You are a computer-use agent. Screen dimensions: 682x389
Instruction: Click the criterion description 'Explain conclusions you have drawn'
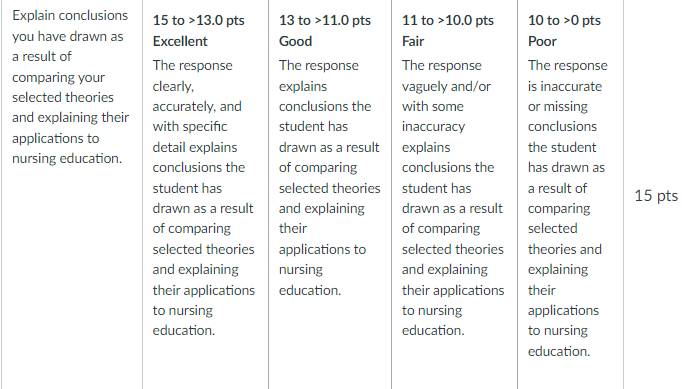[70, 26]
